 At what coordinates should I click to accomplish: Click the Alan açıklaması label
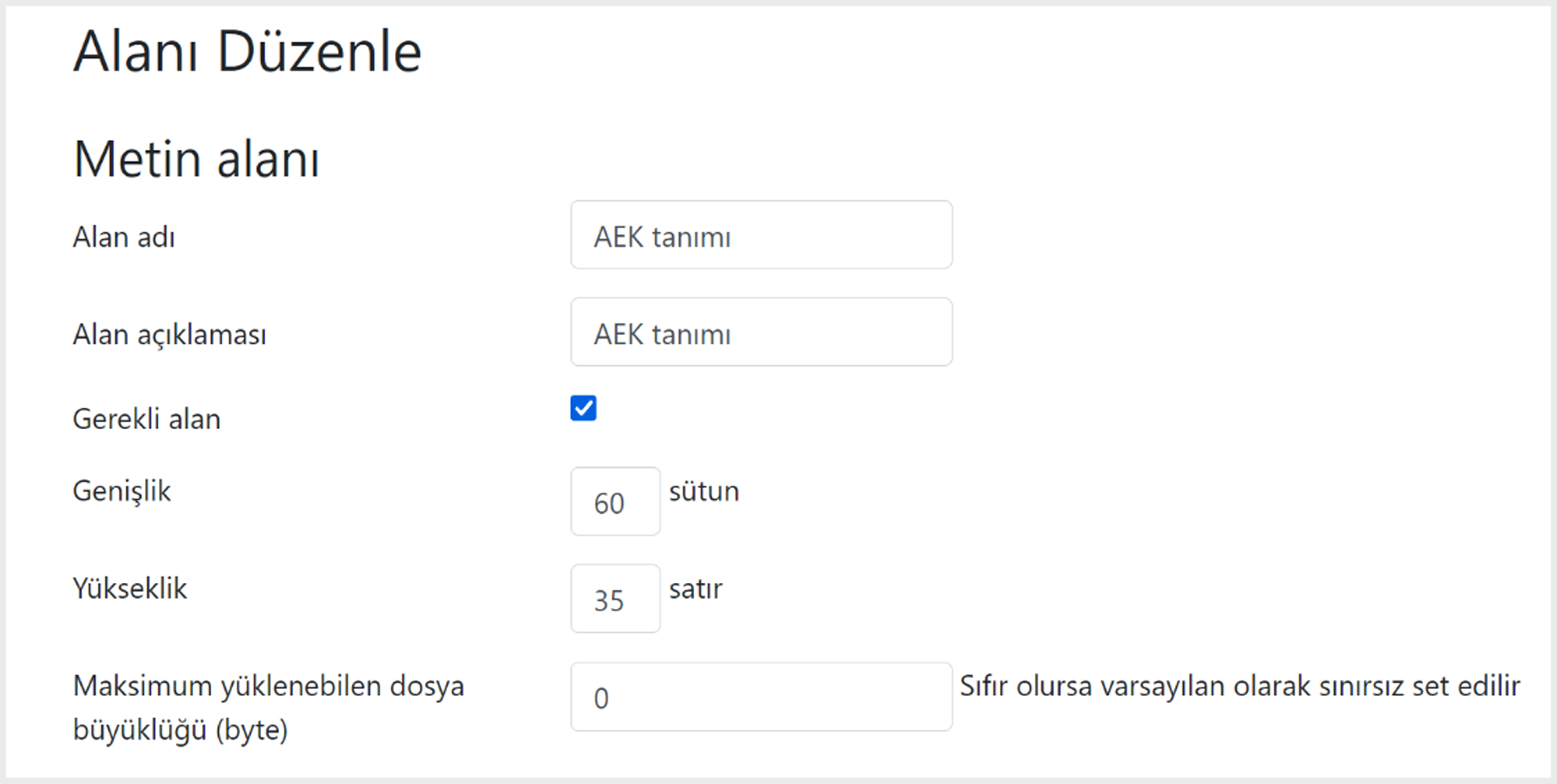169,335
